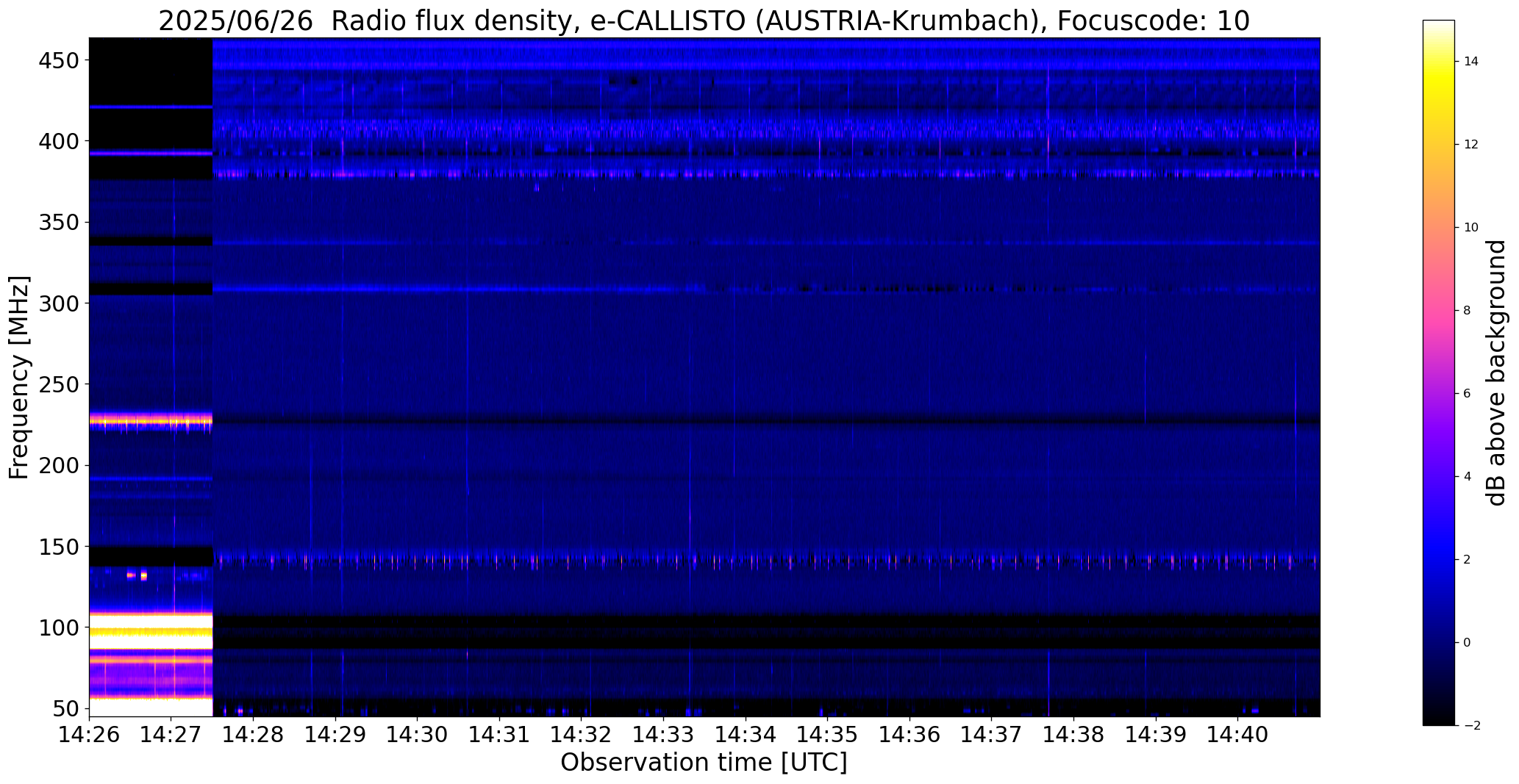Click the 14:34 time tick label
Viewport: 1519px width, 784px height.
746,734
